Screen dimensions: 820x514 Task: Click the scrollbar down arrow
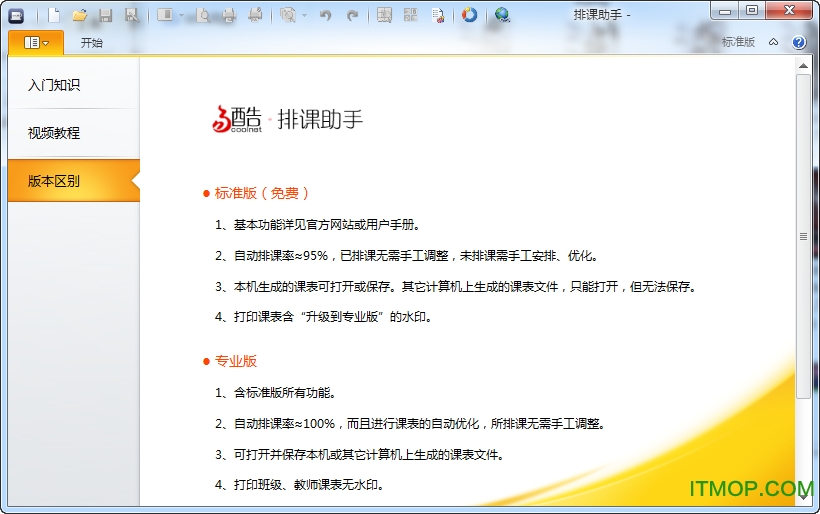click(803, 498)
